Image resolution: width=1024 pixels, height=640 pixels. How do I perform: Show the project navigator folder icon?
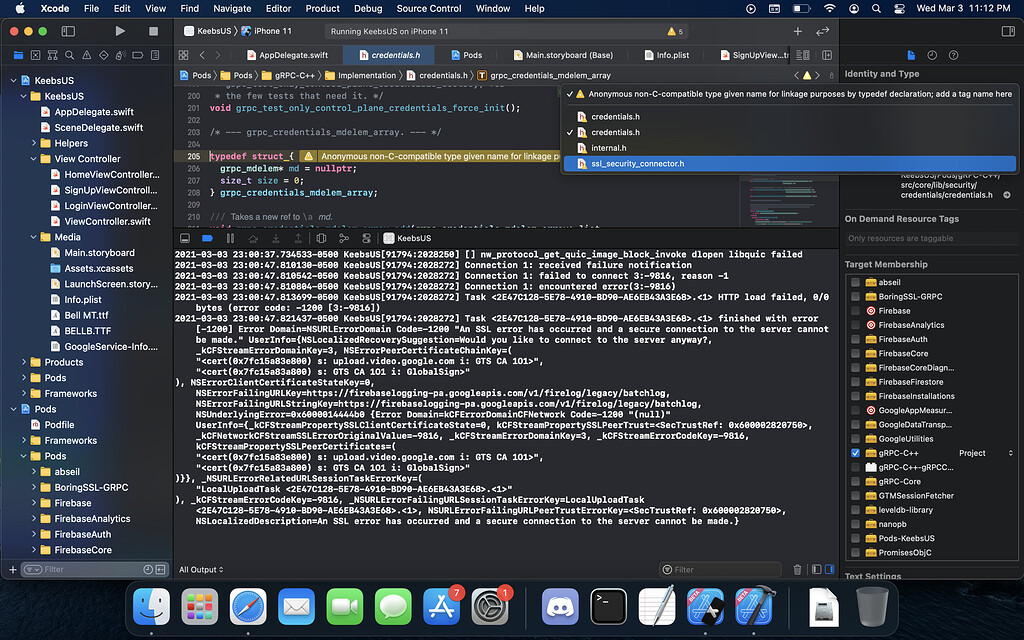click(18, 55)
